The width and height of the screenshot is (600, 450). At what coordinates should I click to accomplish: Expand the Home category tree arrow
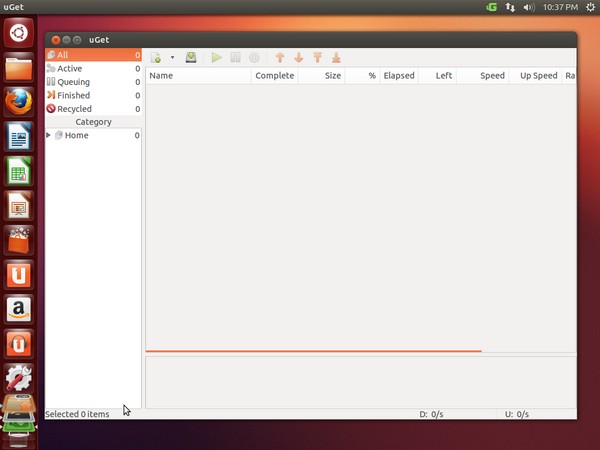(x=49, y=135)
